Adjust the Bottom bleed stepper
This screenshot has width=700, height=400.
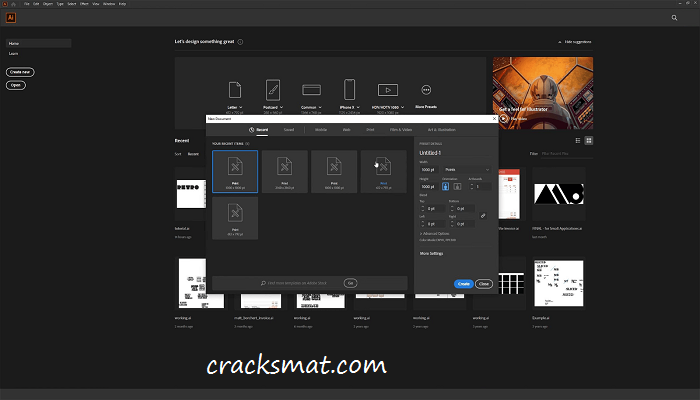pos(452,208)
